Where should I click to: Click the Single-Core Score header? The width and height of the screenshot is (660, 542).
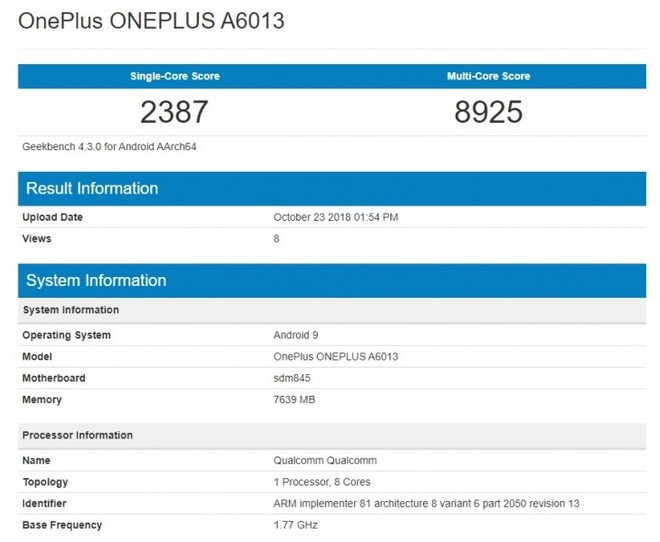[175, 76]
